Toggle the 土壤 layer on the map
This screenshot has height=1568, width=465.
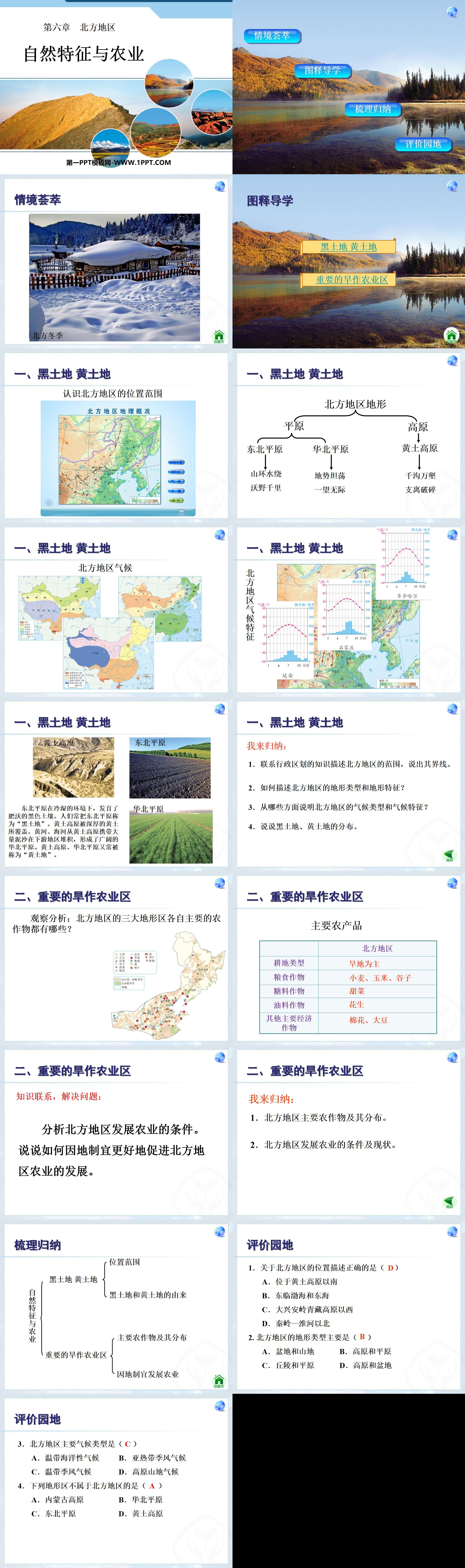tap(177, 491)
